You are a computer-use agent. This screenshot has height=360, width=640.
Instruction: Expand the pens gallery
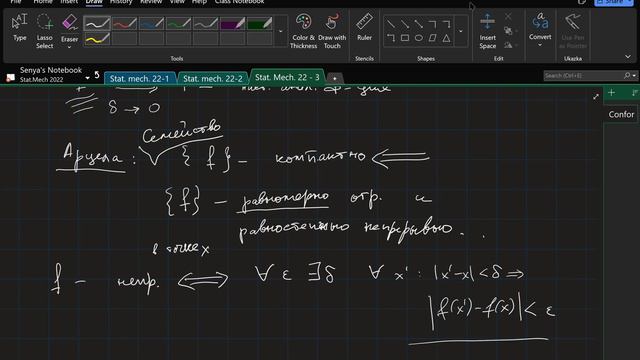click(281, 31)
